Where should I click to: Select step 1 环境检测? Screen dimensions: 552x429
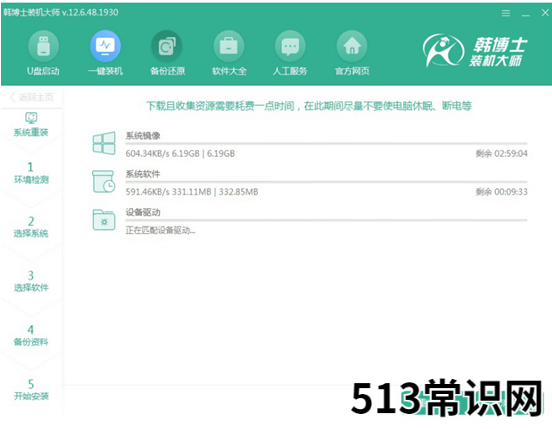[31, 173]
